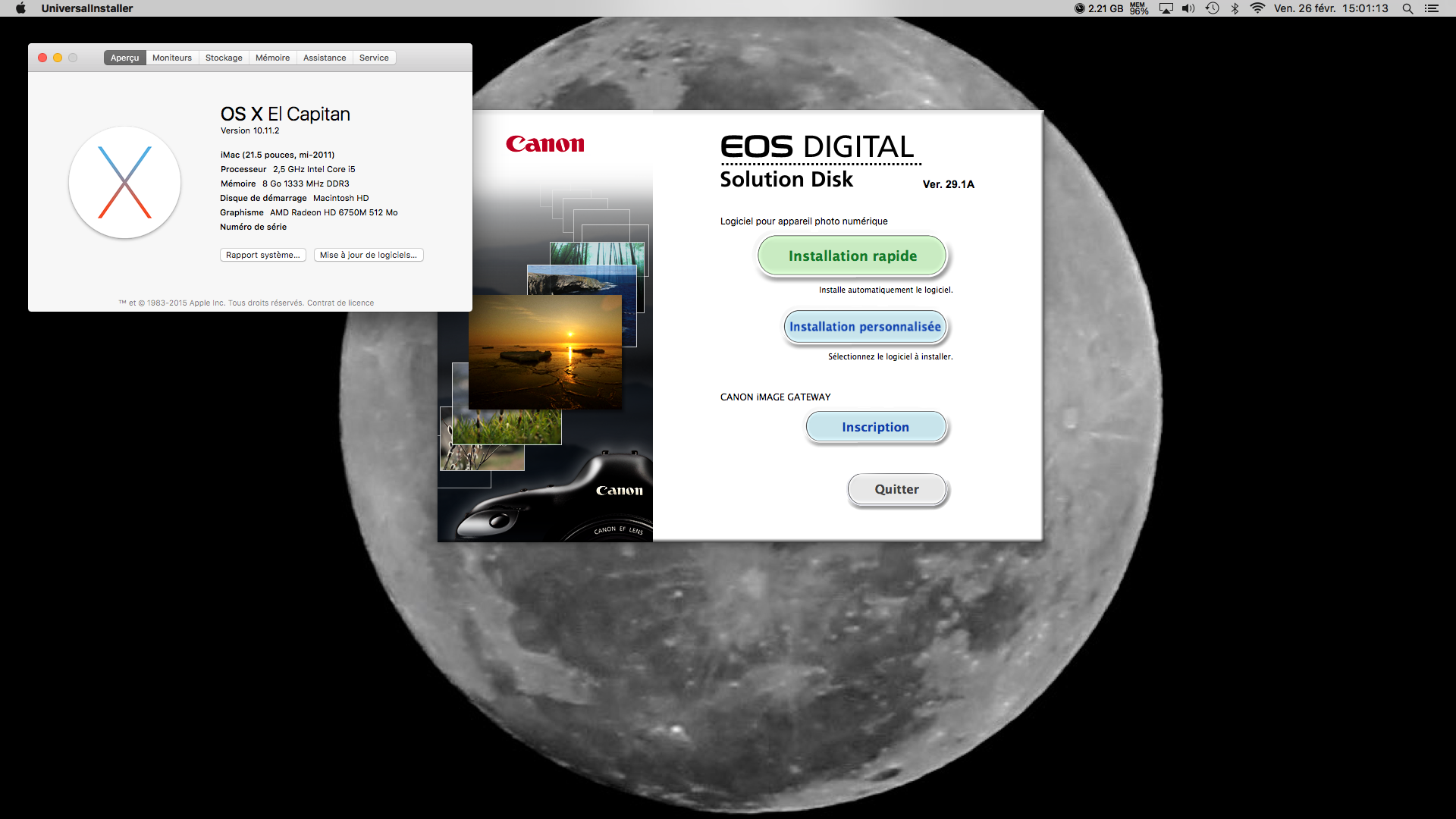
Task: Open the Apple menu
Action: pyautogui.click(x=20, y=8)
